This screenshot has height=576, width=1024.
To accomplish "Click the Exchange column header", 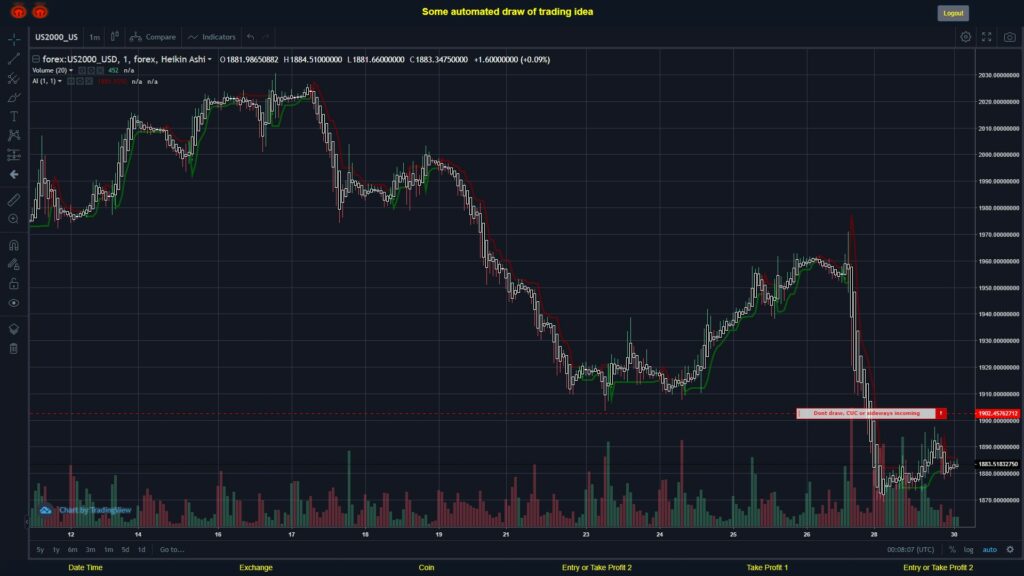I will pos(256,568).
